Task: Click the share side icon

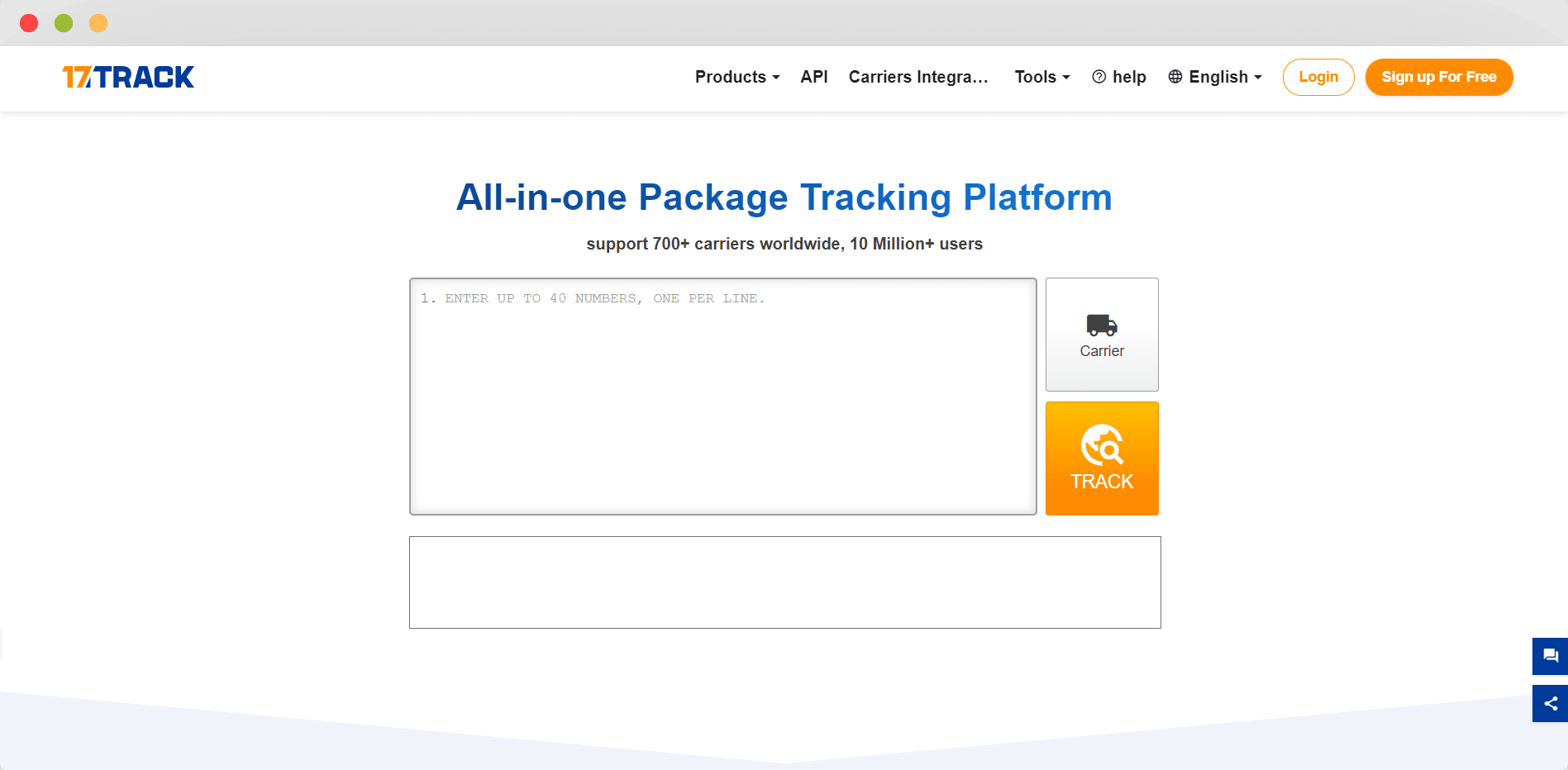Action: 1550,703
